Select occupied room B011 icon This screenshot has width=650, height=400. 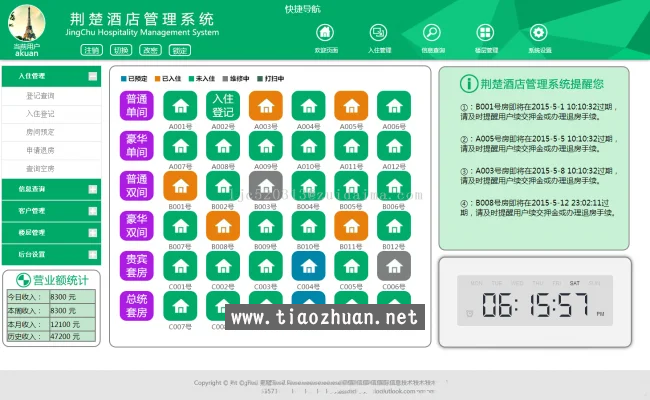pyautogui.click(x=351, y=226)
